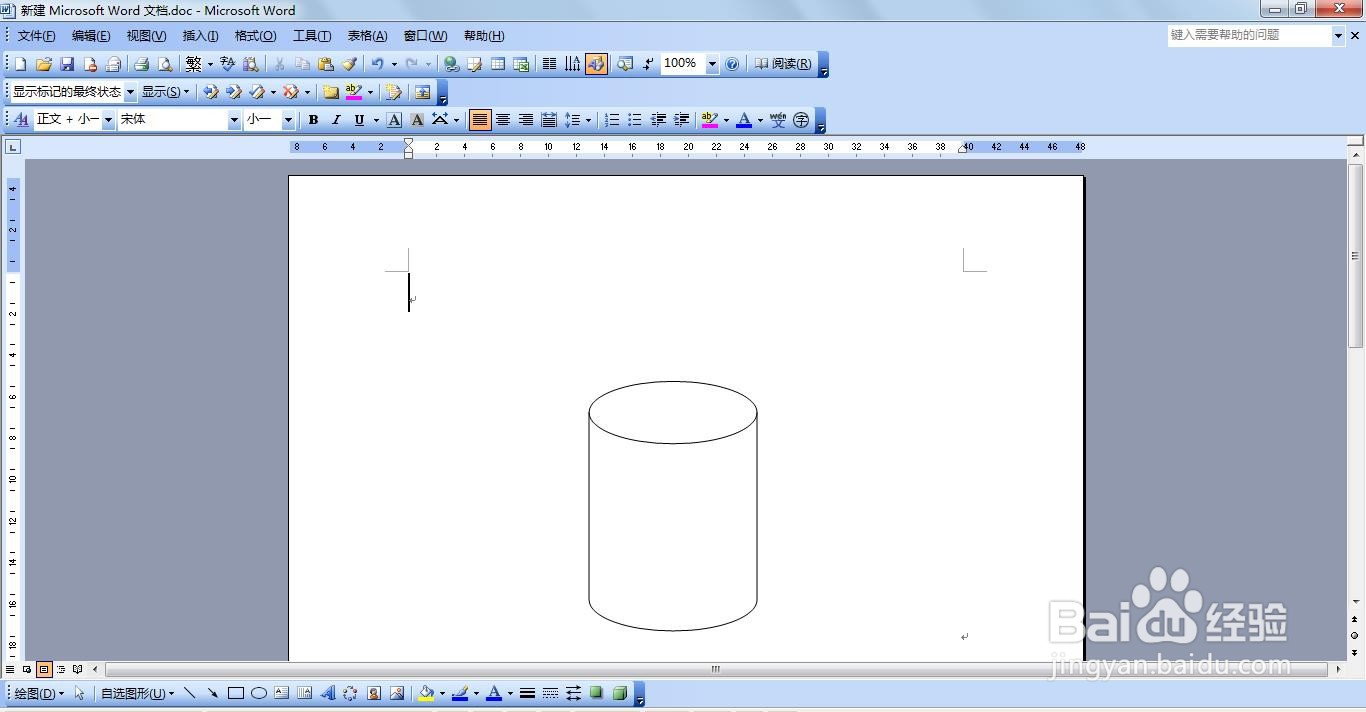Screen dimensions: 1366x712
Task: Insert a hyperlink with the globe icon
Action: coord(452,64)
